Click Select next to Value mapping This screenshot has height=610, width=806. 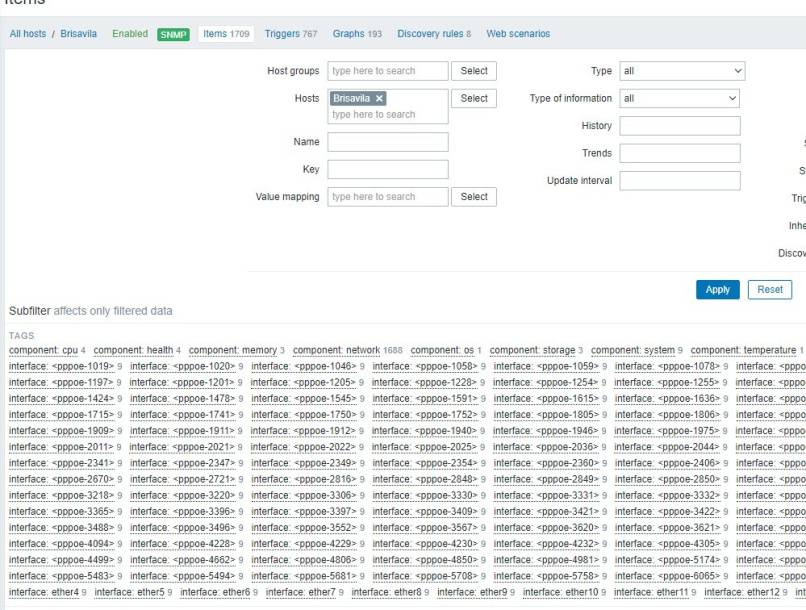tap(475, 196)
